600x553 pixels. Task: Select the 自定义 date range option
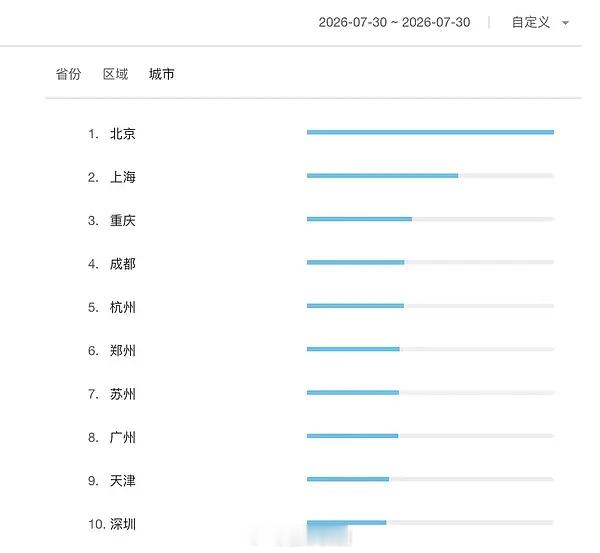point(531,22)
